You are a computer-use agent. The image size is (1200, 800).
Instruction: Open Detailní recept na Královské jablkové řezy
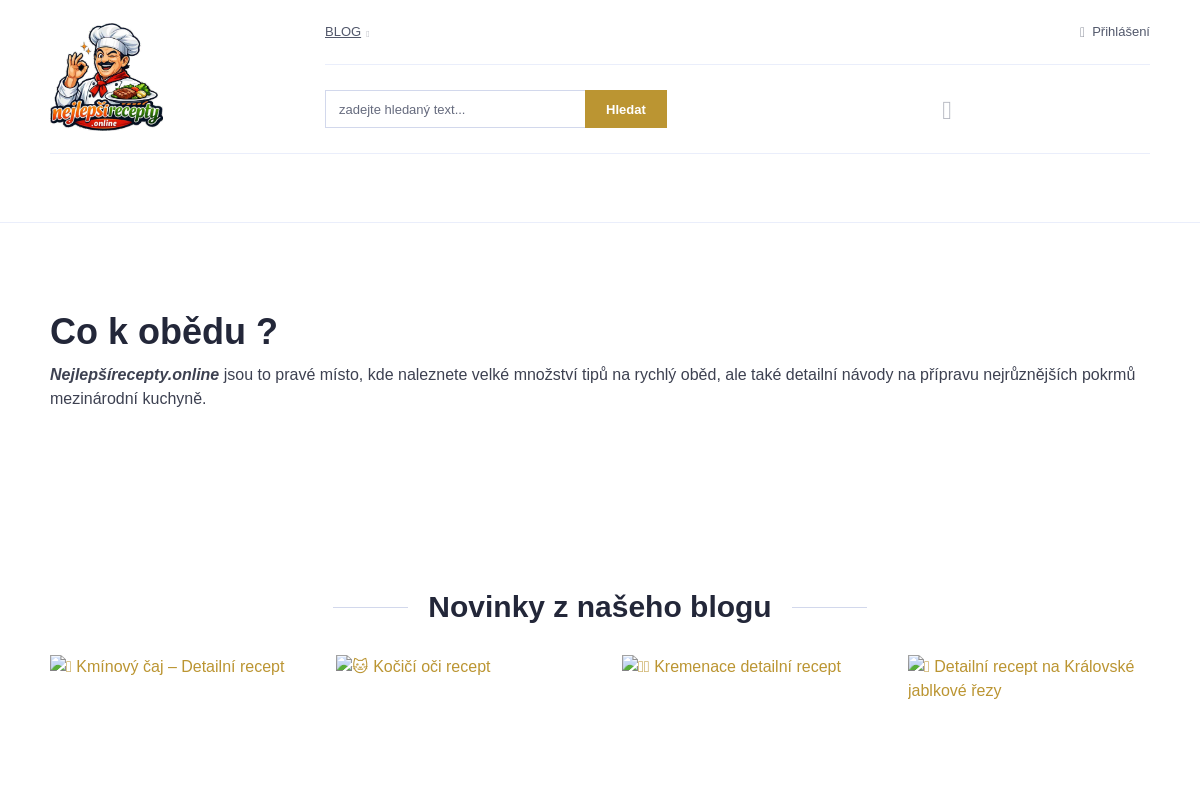[x=1020, y=678]
